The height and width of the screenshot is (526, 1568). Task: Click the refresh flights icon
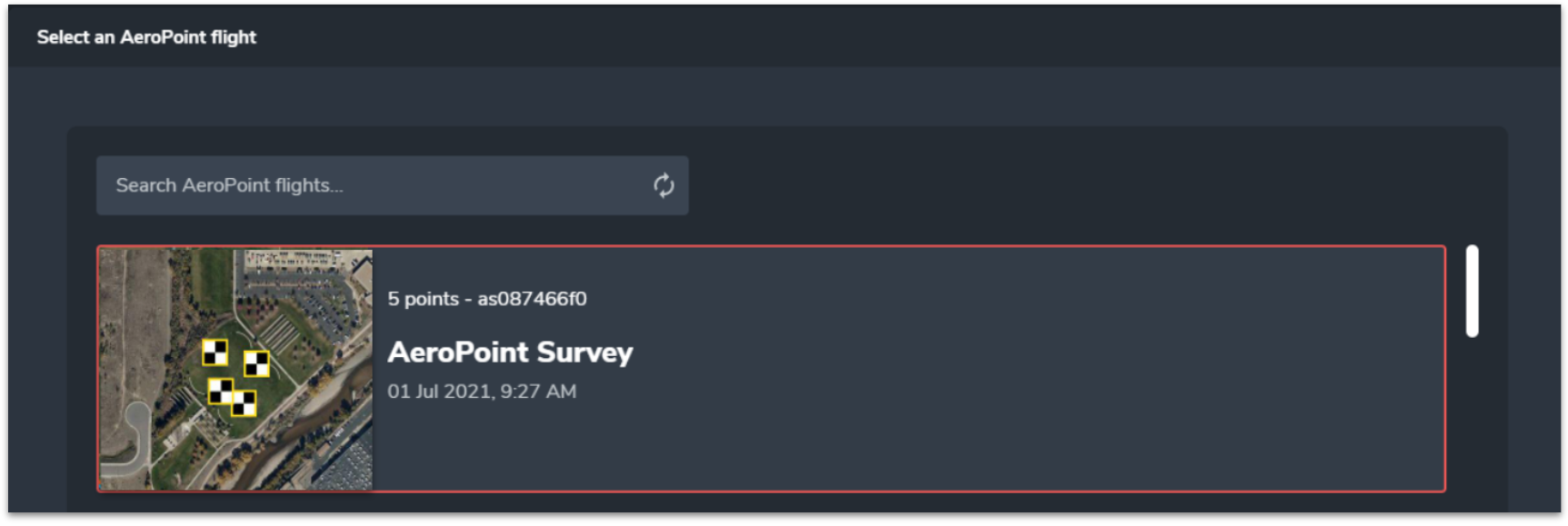[664, 186]
